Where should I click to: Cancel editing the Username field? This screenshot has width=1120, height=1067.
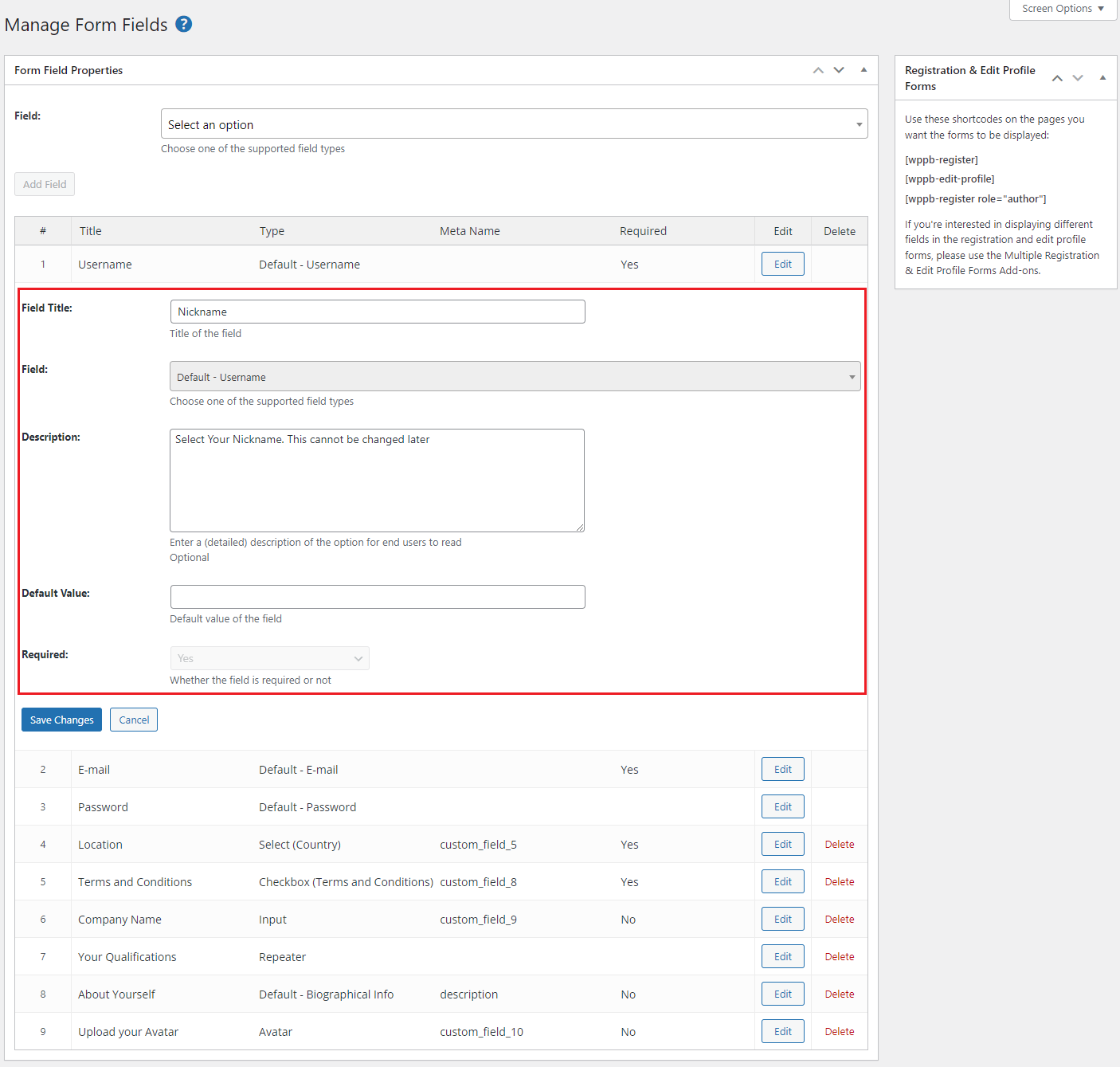134,720
